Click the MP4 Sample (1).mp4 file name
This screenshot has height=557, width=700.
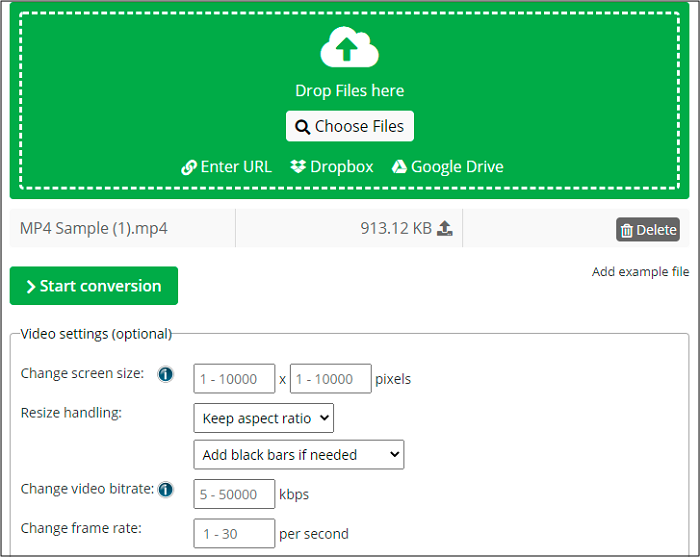pos(94,229)
